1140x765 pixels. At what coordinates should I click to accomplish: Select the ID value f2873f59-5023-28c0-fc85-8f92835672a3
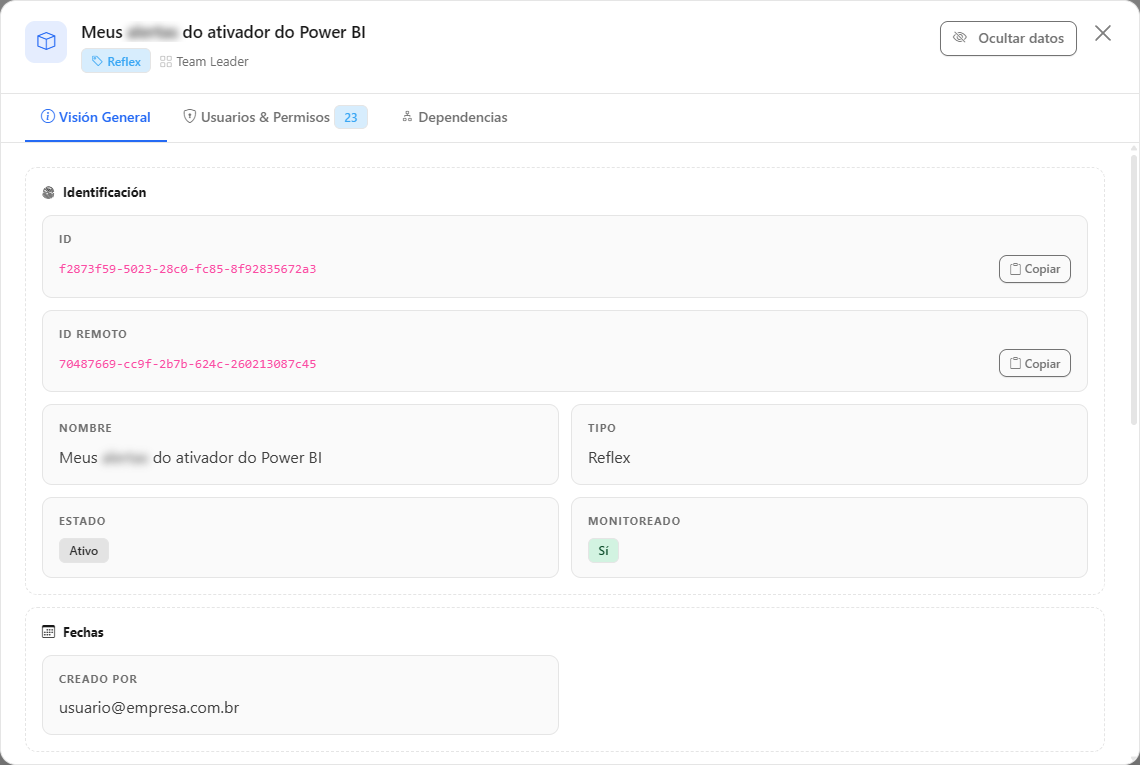pyautogui.click(x=188, y=269)
